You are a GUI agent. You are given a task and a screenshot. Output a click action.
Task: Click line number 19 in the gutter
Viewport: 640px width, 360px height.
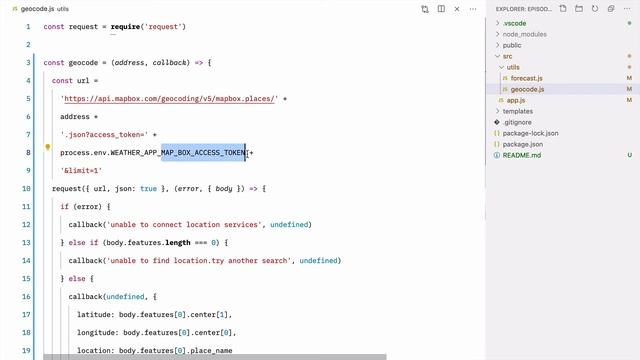click(26, 350)
